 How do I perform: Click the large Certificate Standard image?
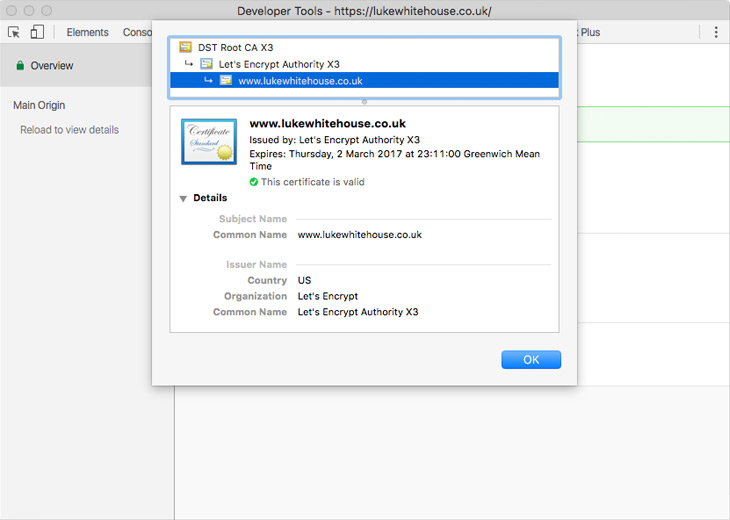click(209, 142)
